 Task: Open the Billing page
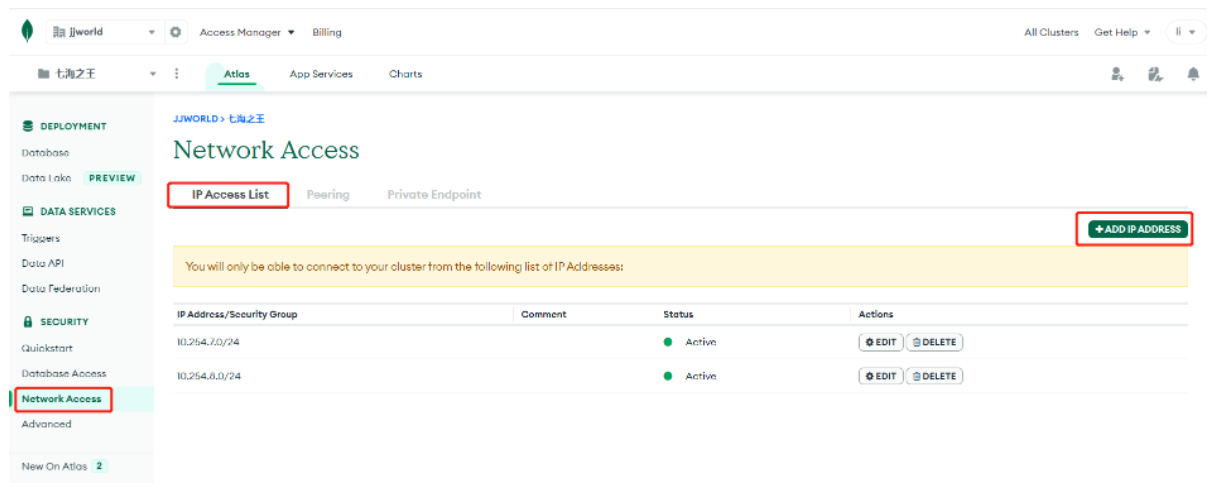327,32
